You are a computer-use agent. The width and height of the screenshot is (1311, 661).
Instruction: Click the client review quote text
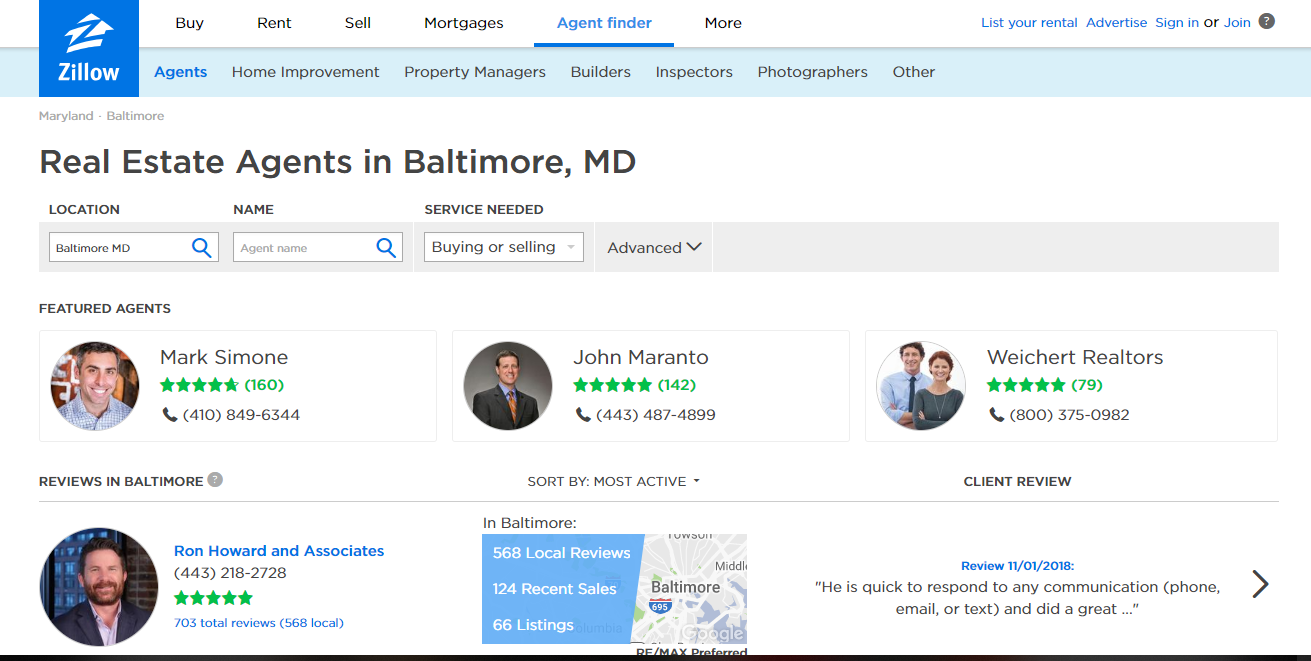(x=1017, y=598)
